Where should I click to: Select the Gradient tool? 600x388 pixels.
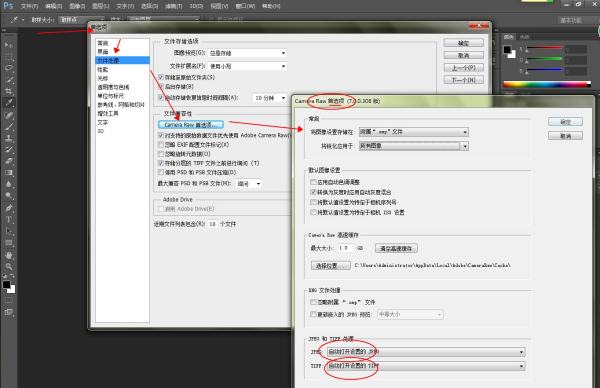point(8,173)
